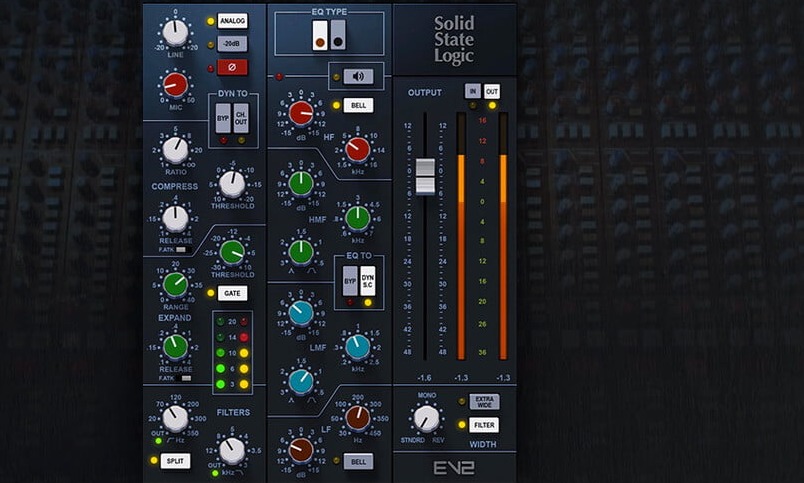
Task: Click the OUTPUT fader handle
Action: pos(425,176)
